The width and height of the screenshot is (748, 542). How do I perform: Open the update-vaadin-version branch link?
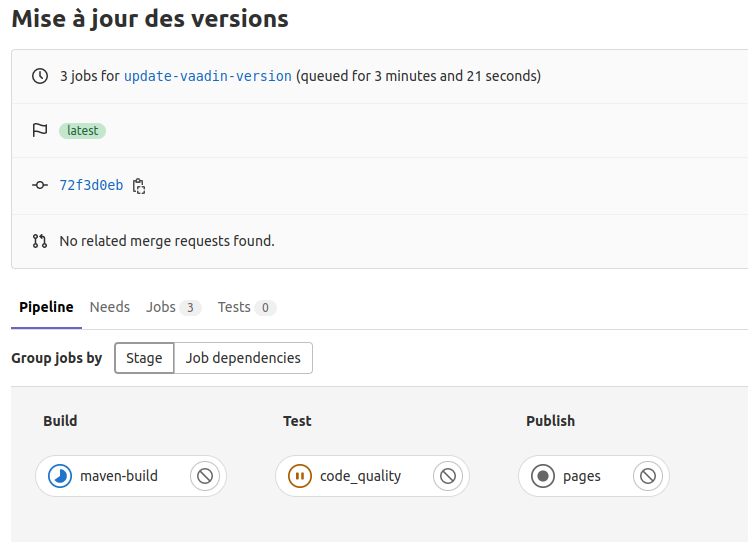coord(208,76)
